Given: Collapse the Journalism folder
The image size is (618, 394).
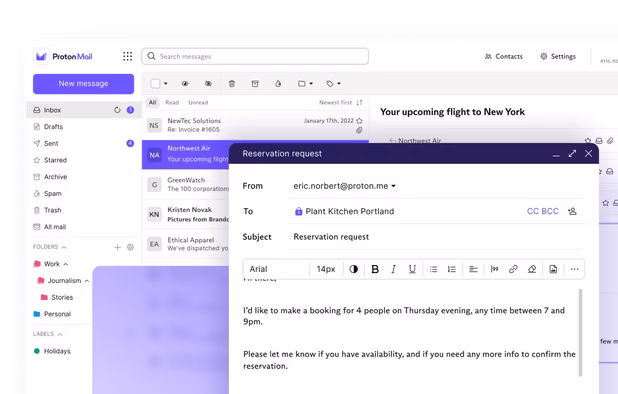Looking at the screenshot, I should pos(87,281).
